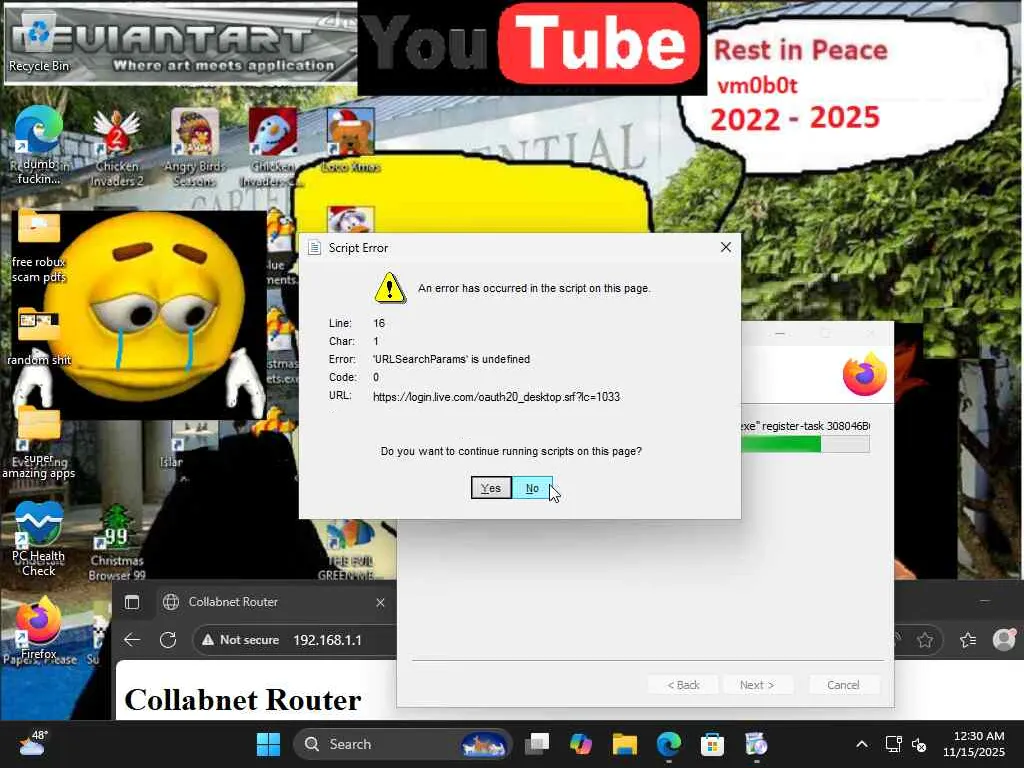The width and height of the screenshot is (1024, 768).
Task: Open the clock showing 12:30 AM
Action: [x=974, y=744]
